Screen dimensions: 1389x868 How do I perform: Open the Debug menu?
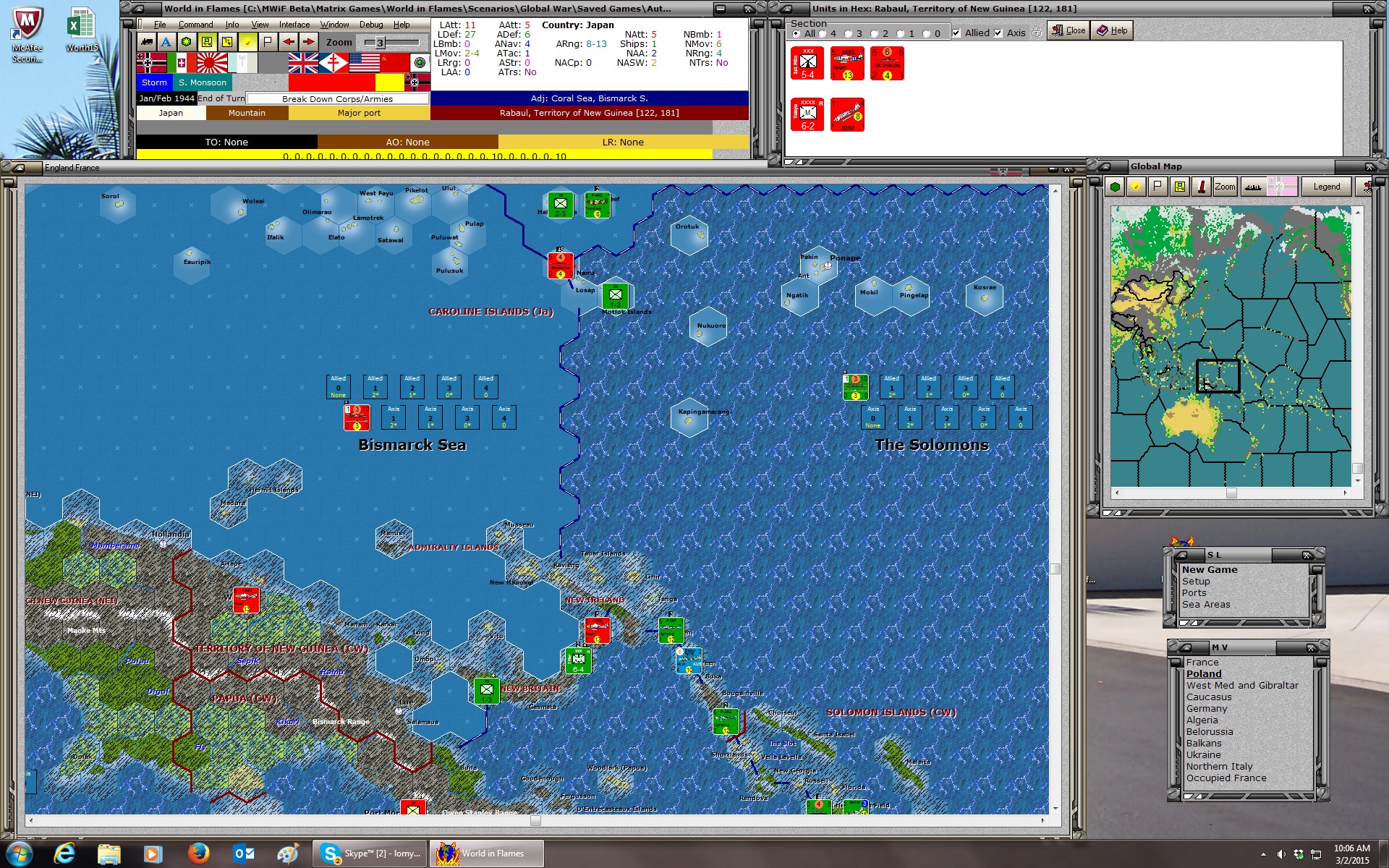click(x=371, y=25)
